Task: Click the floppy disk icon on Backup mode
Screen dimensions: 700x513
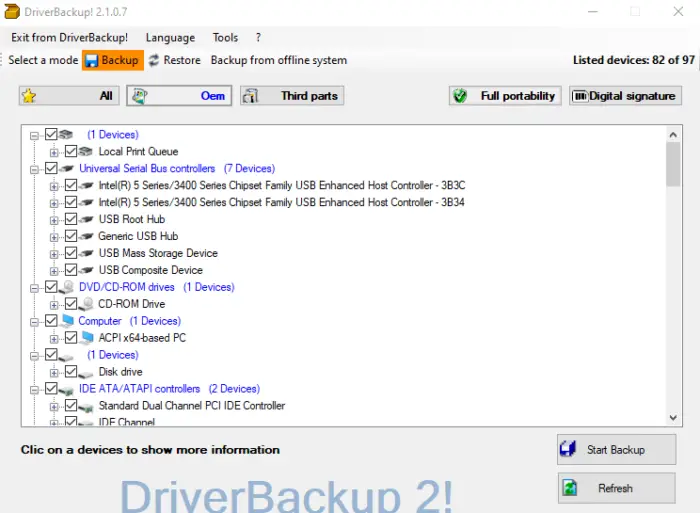Action: click(92, 60)
